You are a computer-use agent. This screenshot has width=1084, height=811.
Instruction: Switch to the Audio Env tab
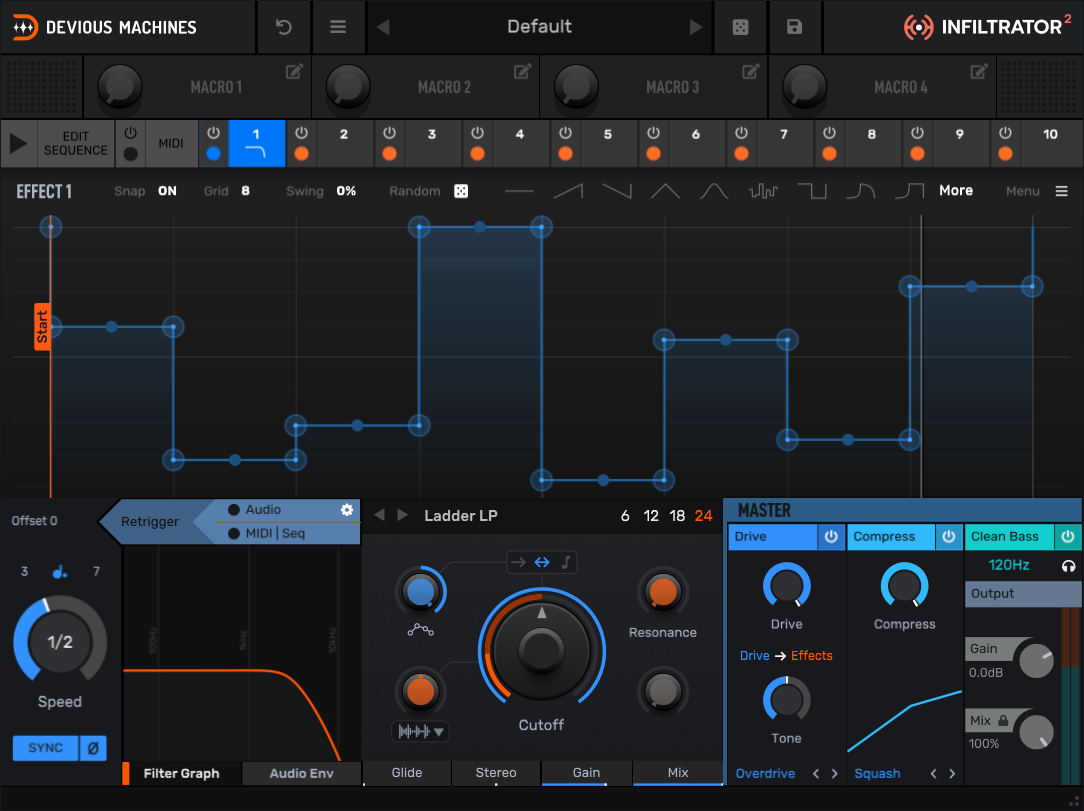[301, 773]
